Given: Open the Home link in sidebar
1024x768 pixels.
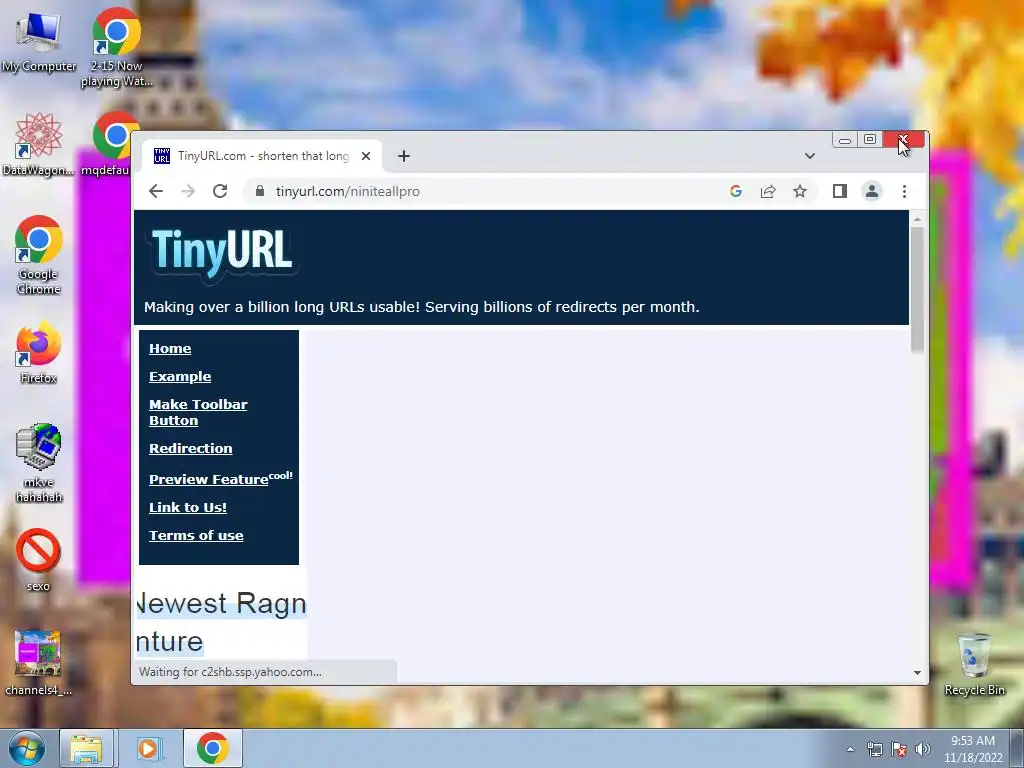Looking at the screenshot, I should tap(170, 349).
